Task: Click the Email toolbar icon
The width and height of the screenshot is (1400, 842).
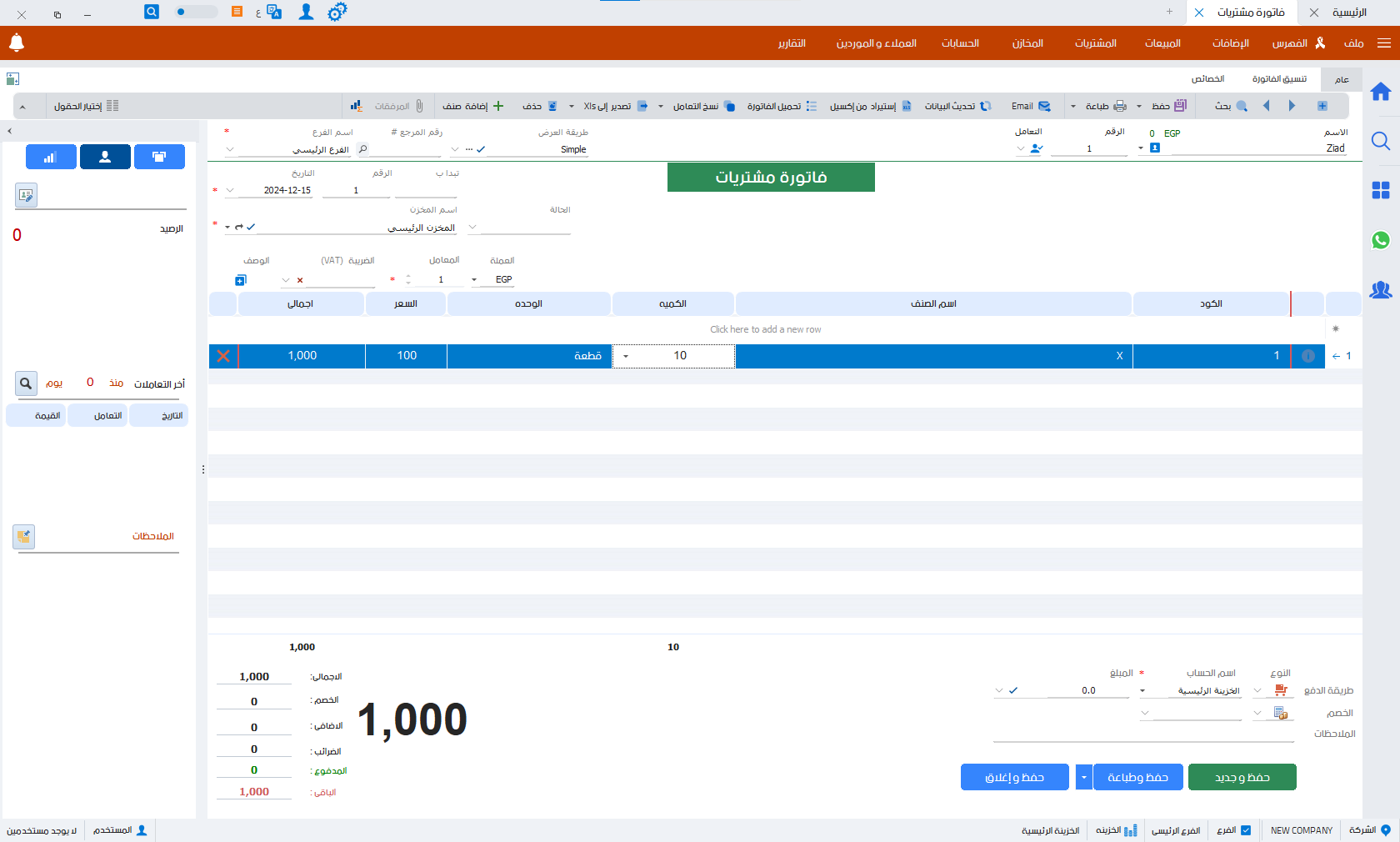Action: click(x=1043, y=106)
